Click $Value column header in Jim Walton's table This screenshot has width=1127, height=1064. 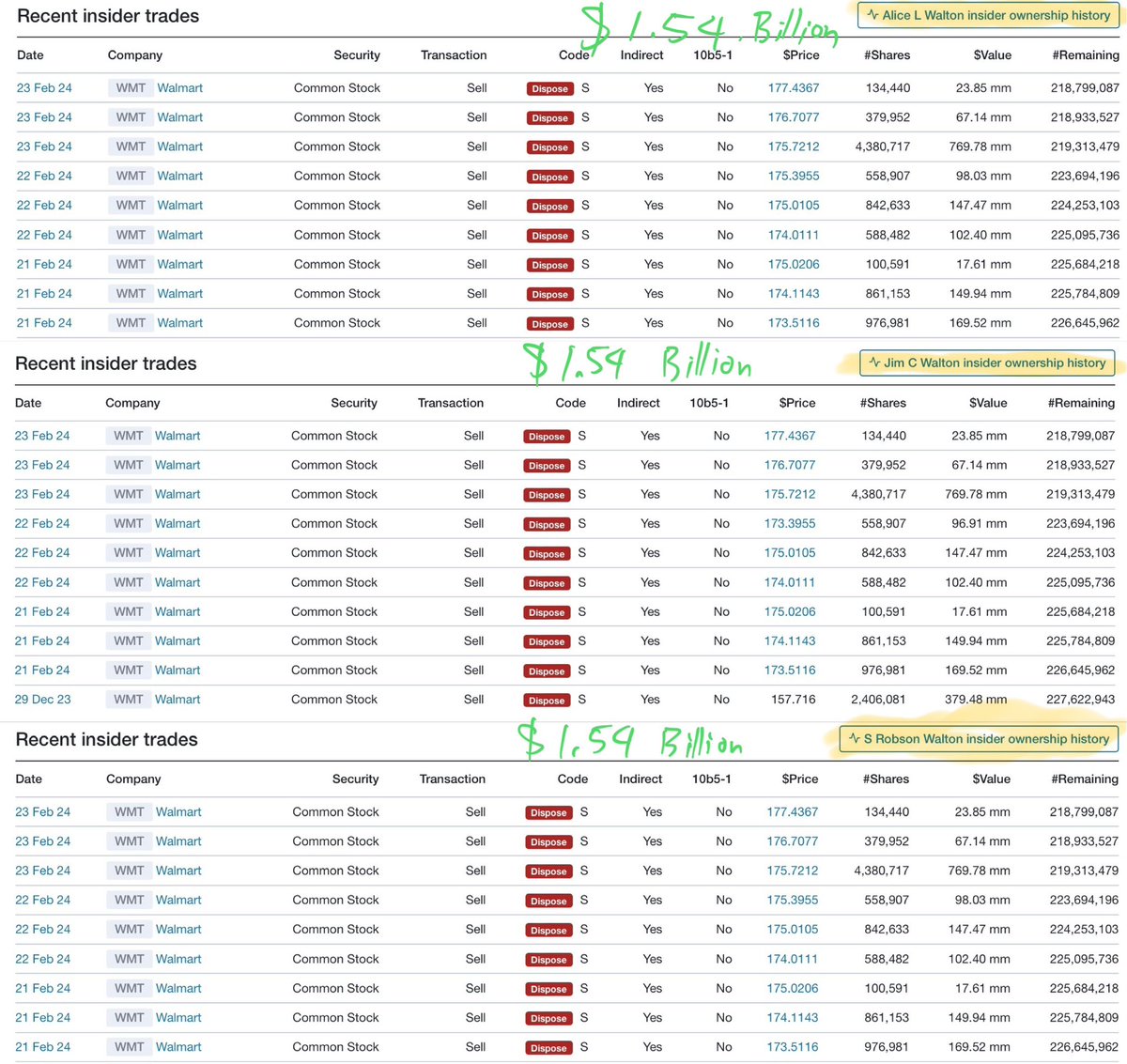pyautogui.click(x=988, y=403)
